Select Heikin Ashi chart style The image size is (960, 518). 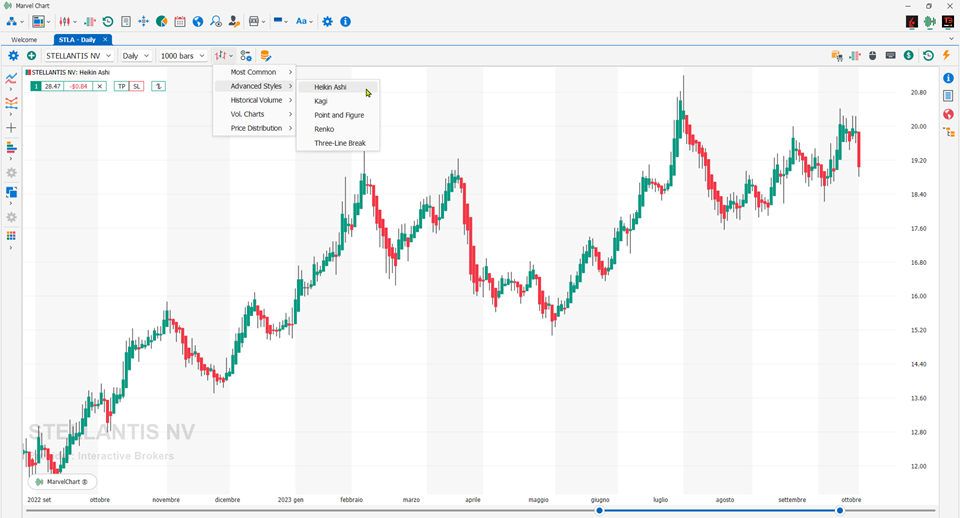[338, 87]
